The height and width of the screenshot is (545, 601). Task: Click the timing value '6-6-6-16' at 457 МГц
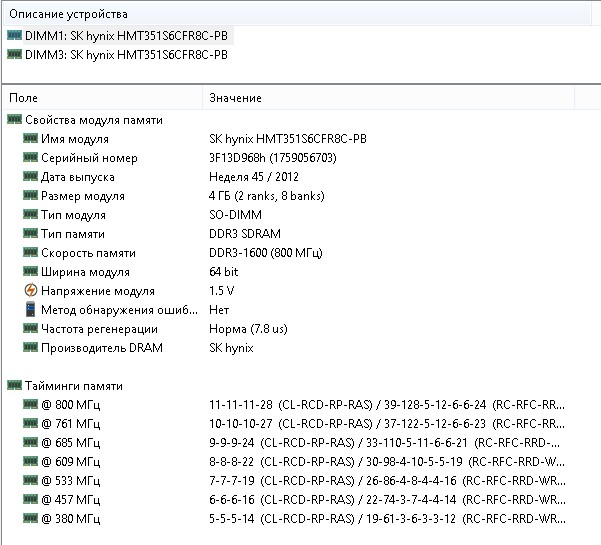(232, 499)
